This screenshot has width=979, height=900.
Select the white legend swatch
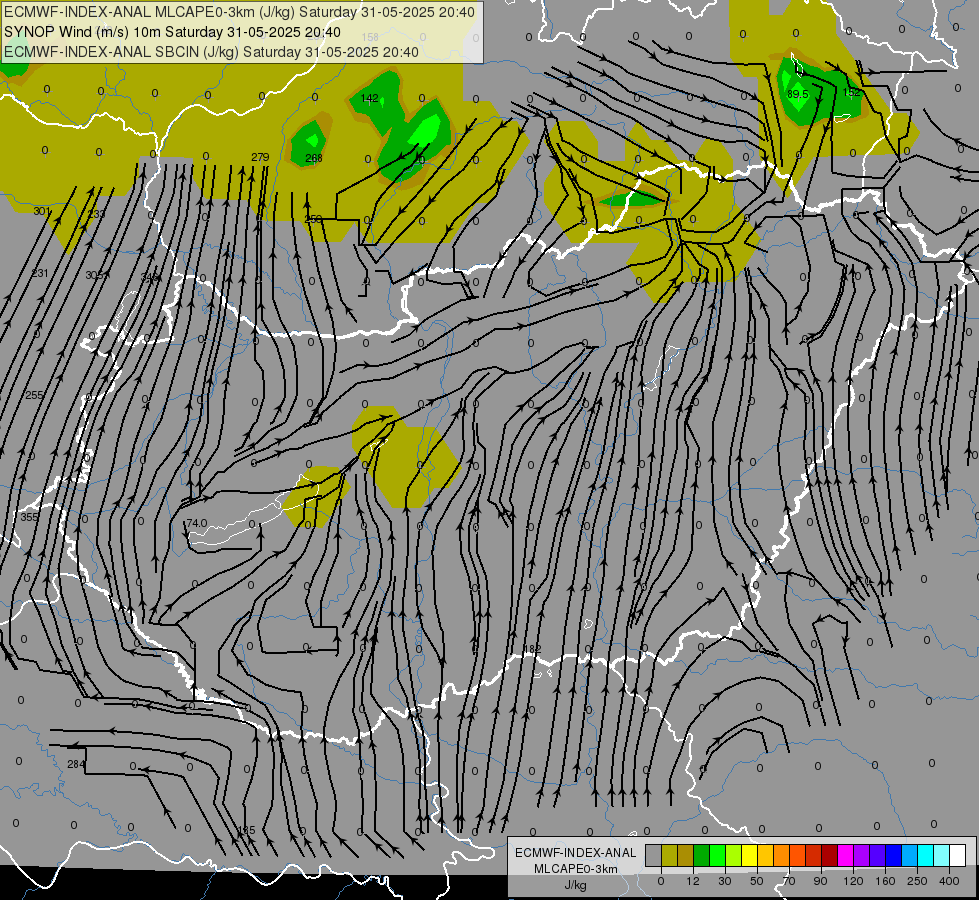958,856
